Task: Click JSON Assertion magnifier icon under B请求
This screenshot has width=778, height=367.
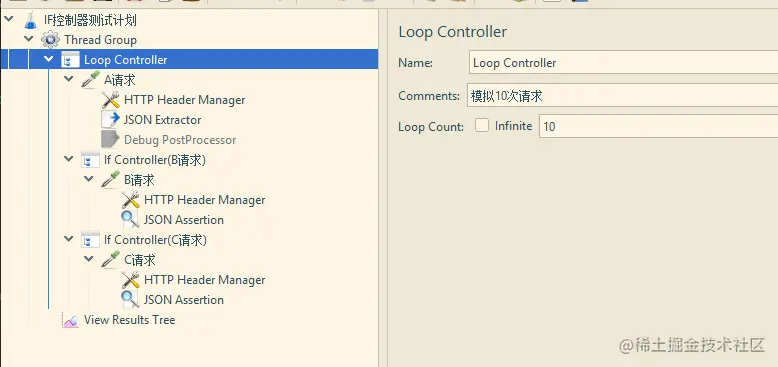Action: click(130, 220)
